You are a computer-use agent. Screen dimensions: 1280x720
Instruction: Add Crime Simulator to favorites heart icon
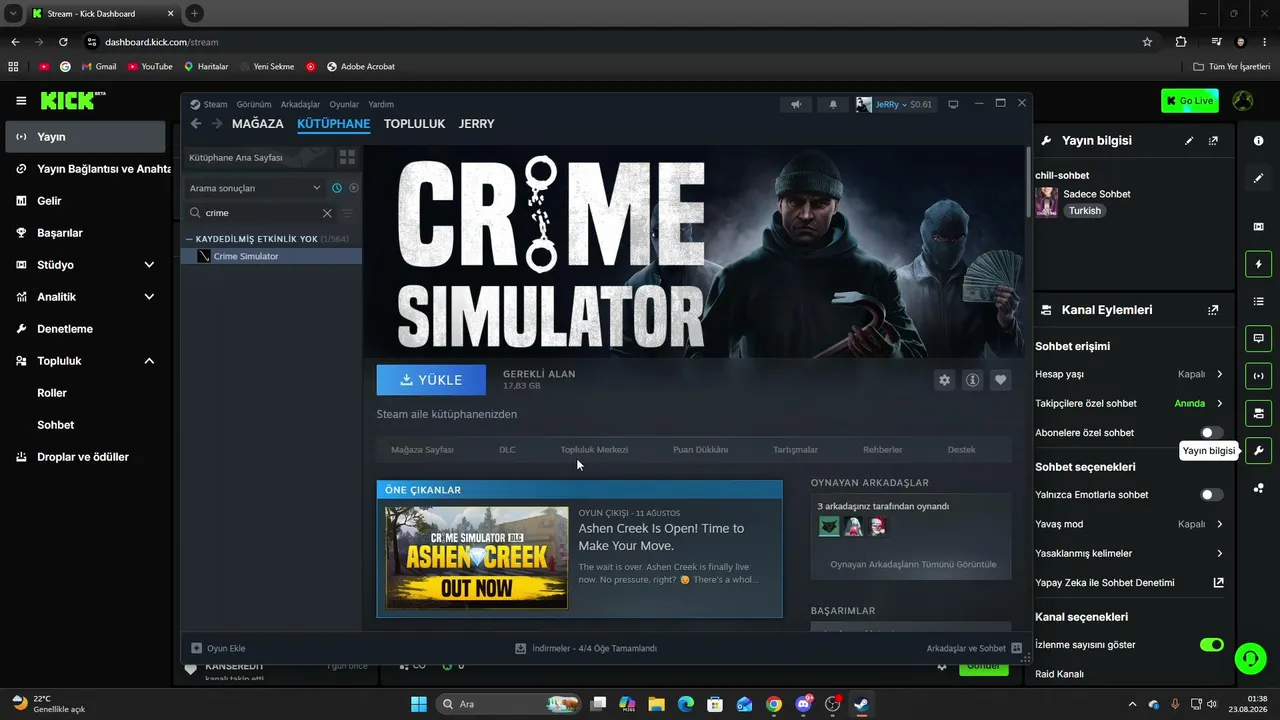tap(1000, 380)
